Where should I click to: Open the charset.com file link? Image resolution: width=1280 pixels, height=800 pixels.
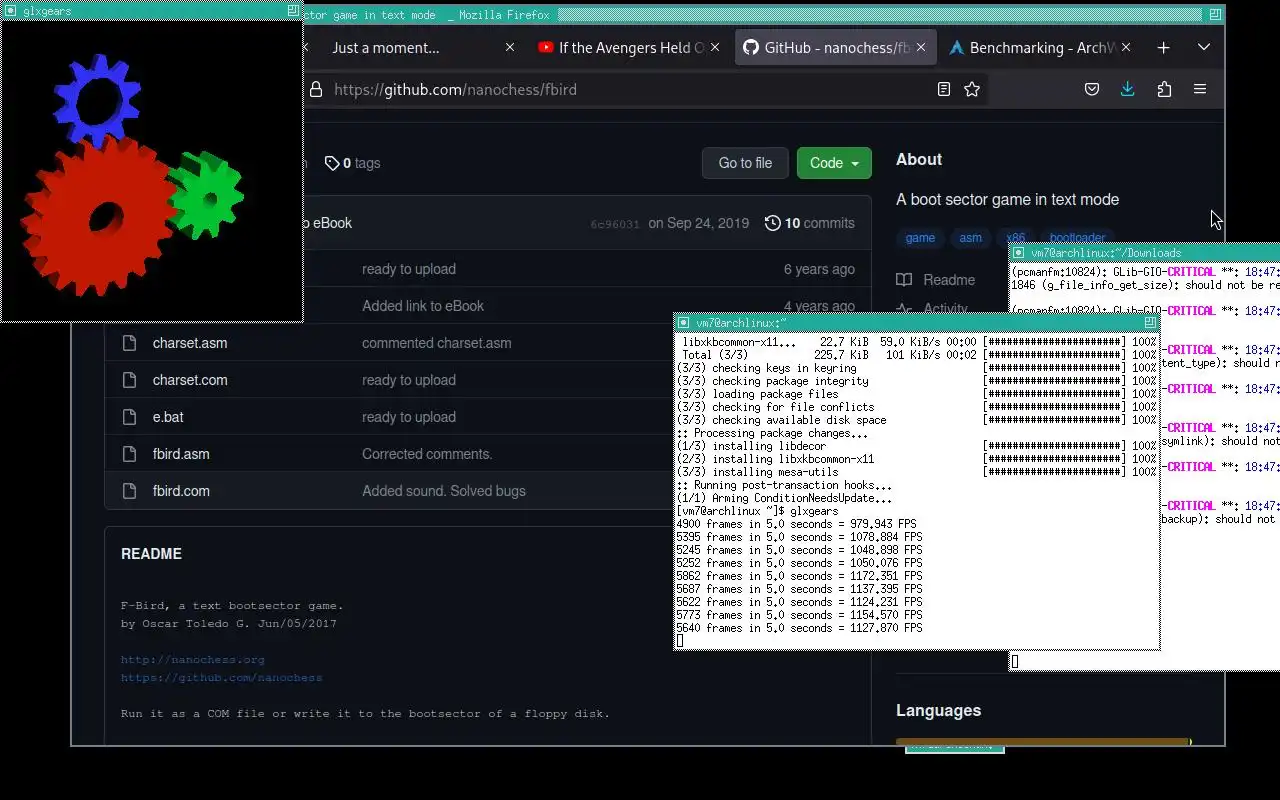pos(190,380)
